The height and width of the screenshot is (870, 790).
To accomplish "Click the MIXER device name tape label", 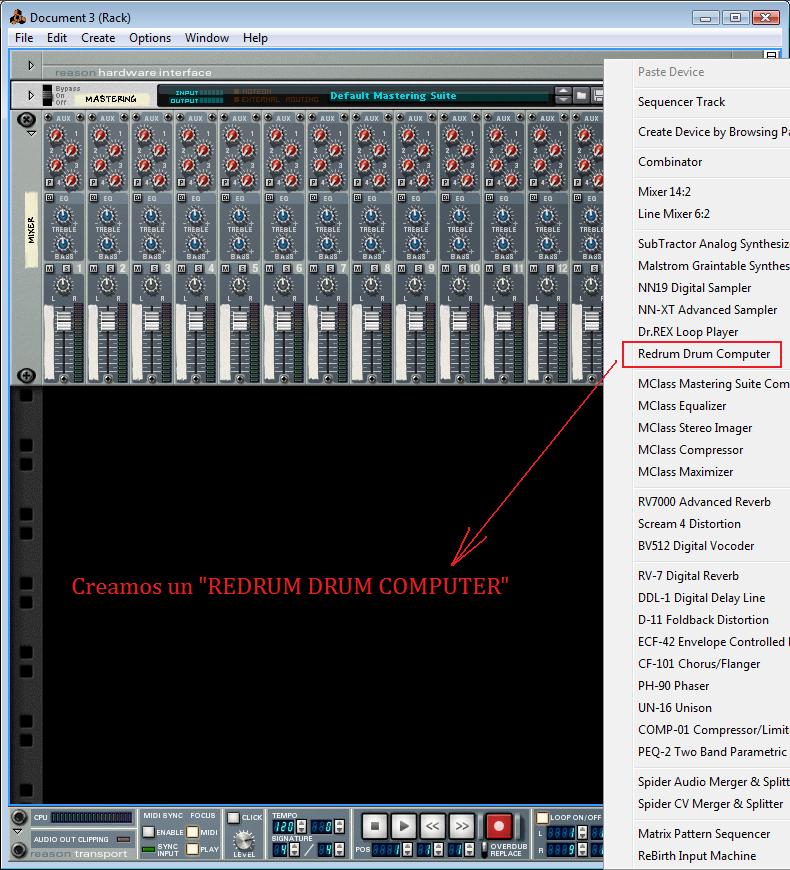I will [x=31, y=230].
